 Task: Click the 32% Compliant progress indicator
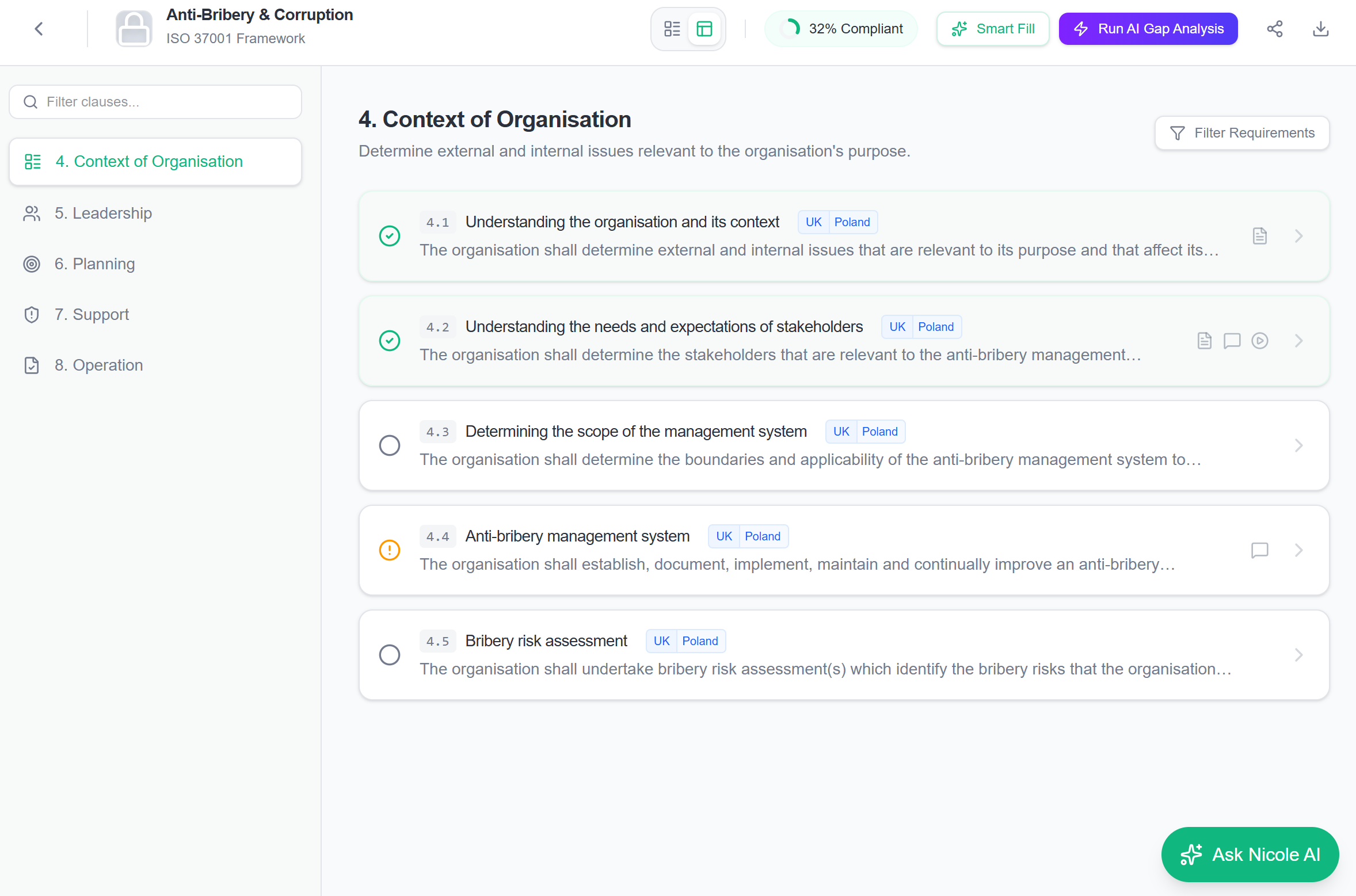point(841,29)
